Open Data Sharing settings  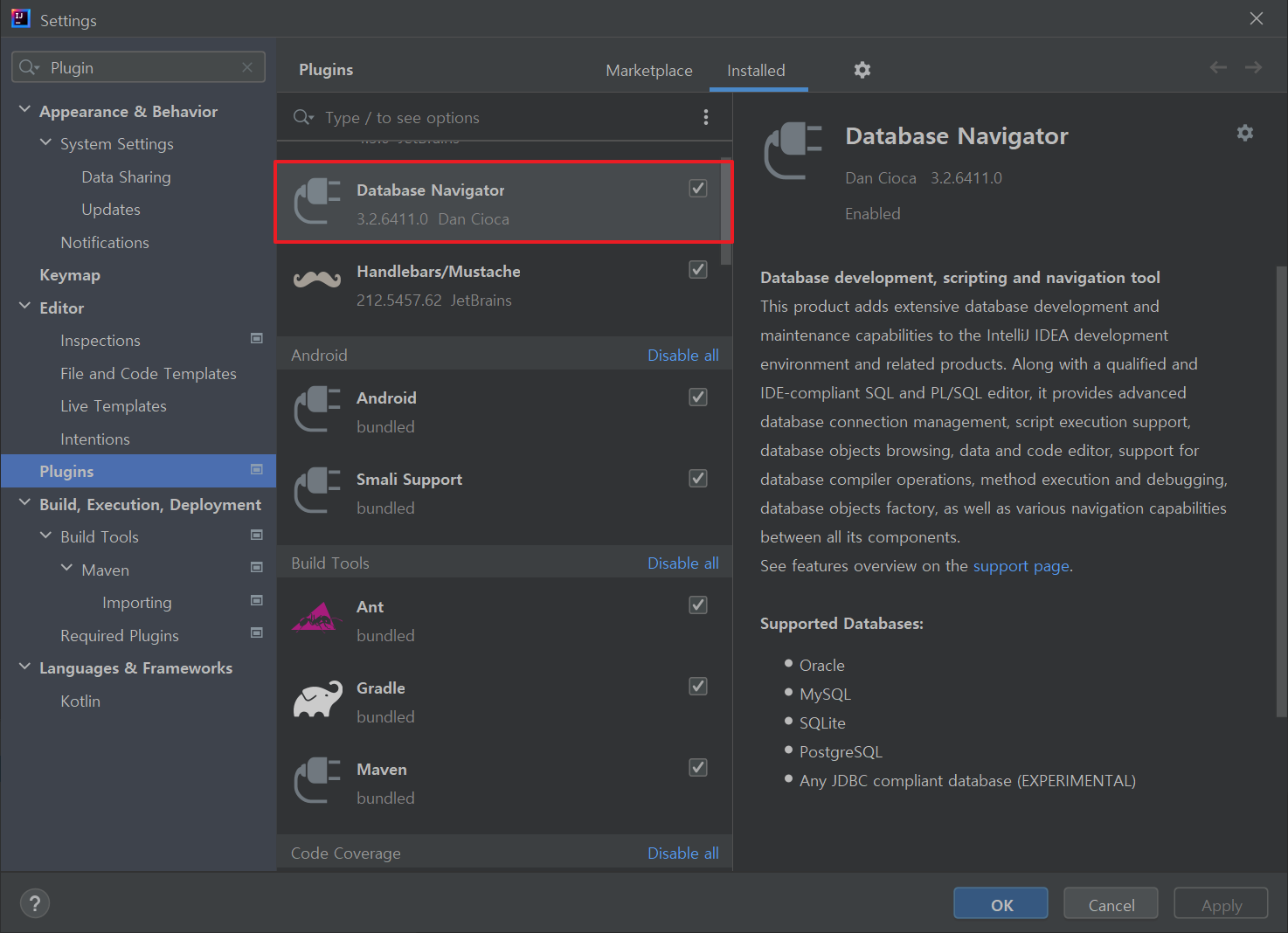click(126, 177)
